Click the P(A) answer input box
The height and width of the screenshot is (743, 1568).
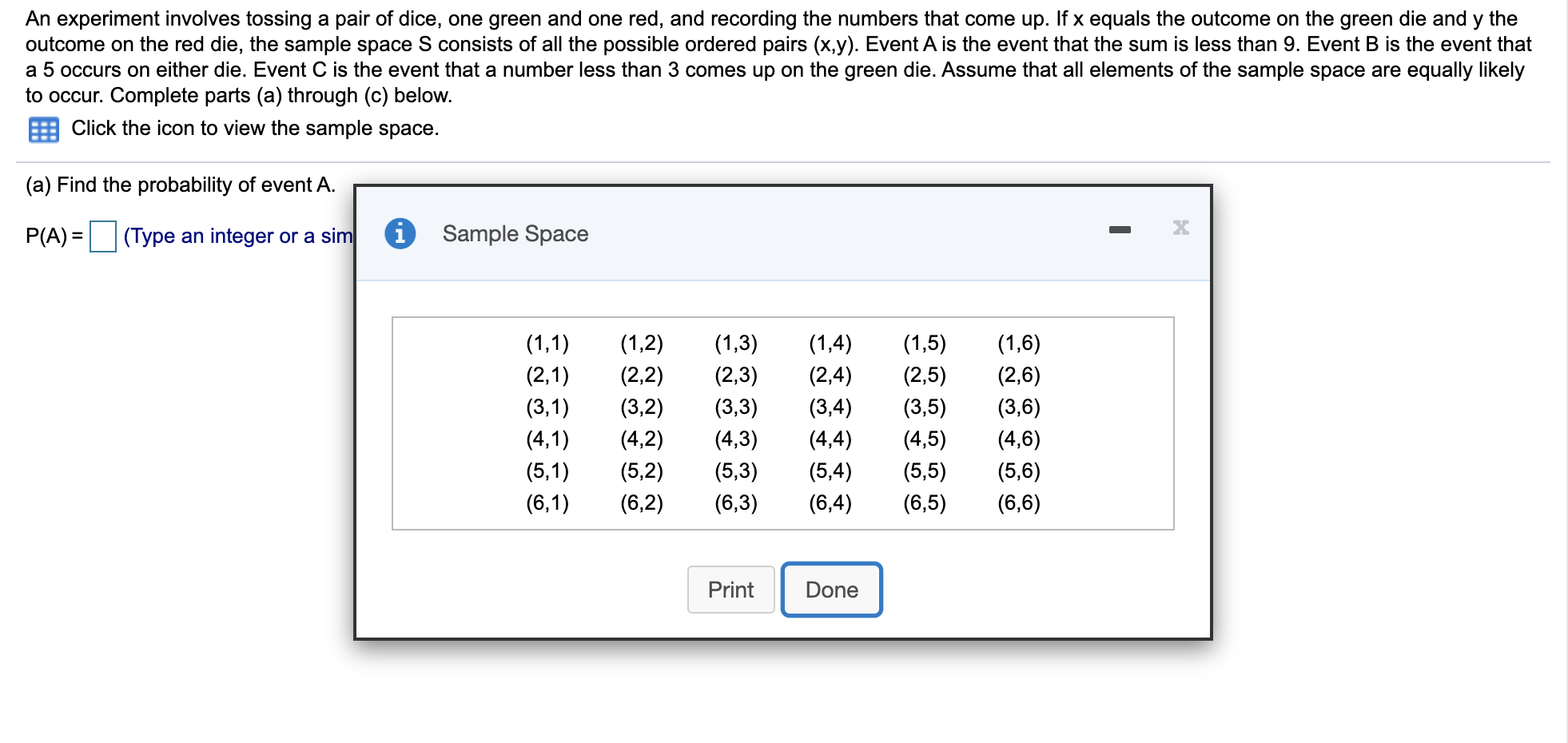tap(102, 236)
